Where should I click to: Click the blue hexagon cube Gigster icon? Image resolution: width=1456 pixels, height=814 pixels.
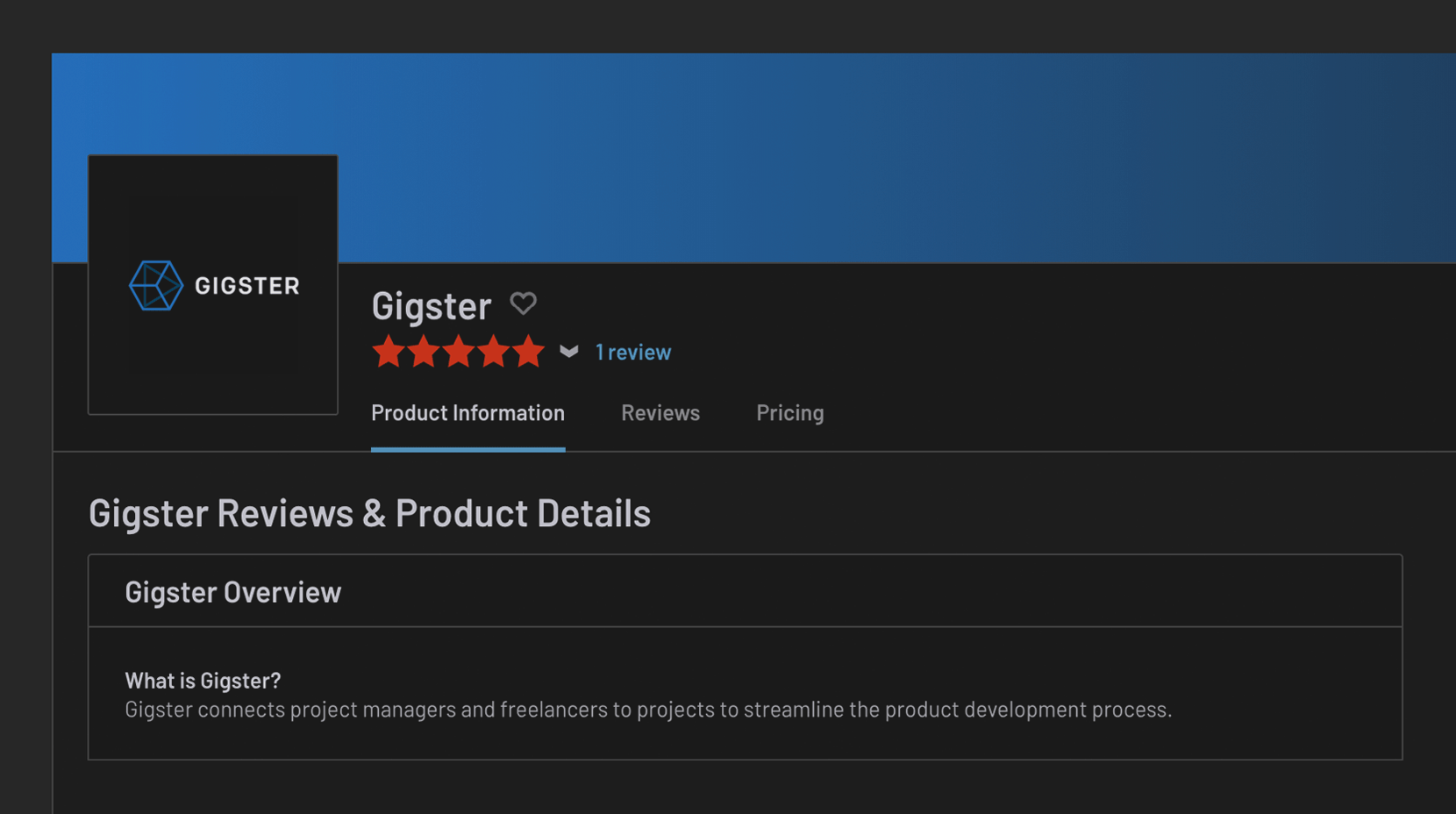click(155, 285)
